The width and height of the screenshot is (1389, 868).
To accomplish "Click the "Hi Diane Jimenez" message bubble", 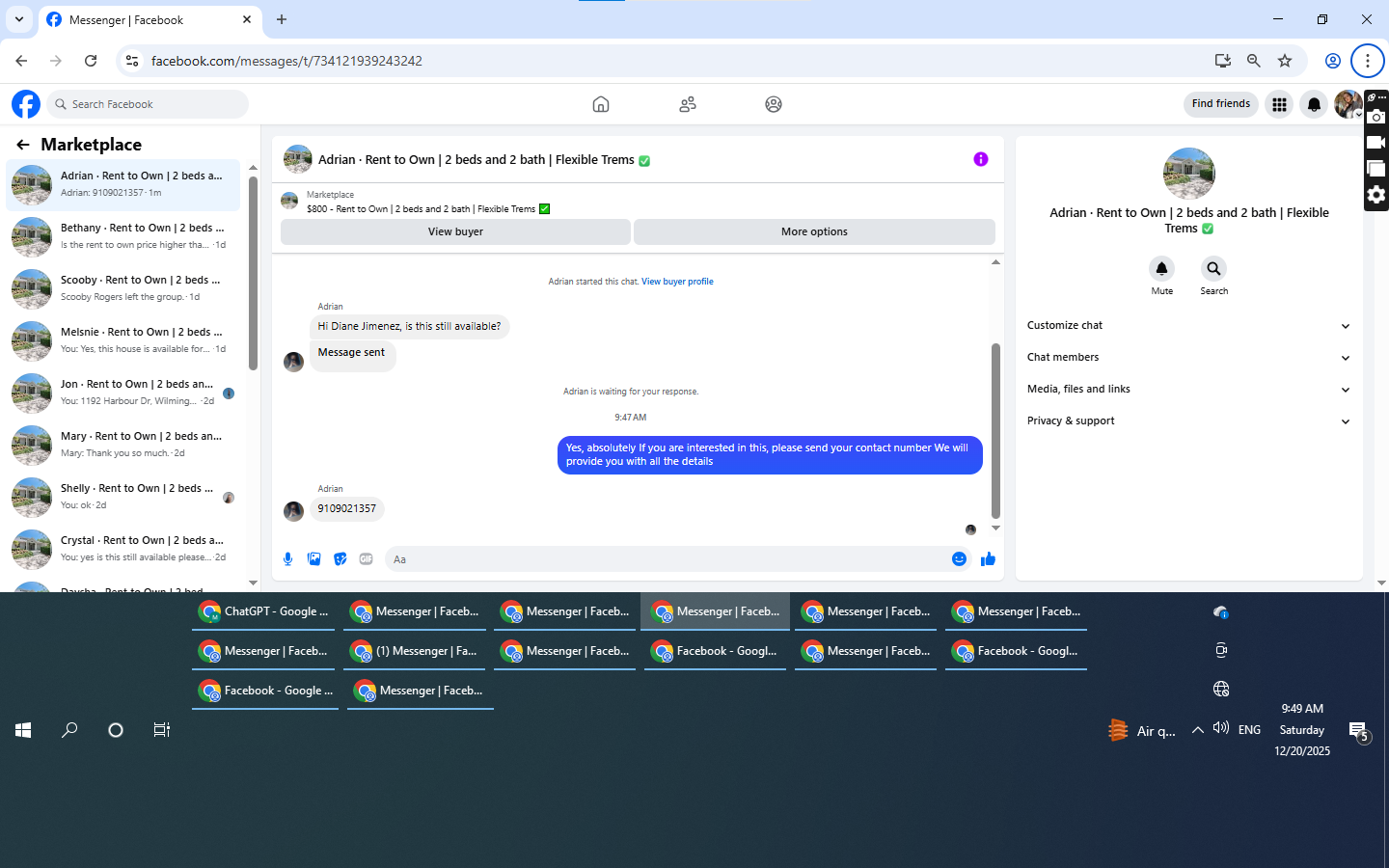I will (x=409, y=327).
